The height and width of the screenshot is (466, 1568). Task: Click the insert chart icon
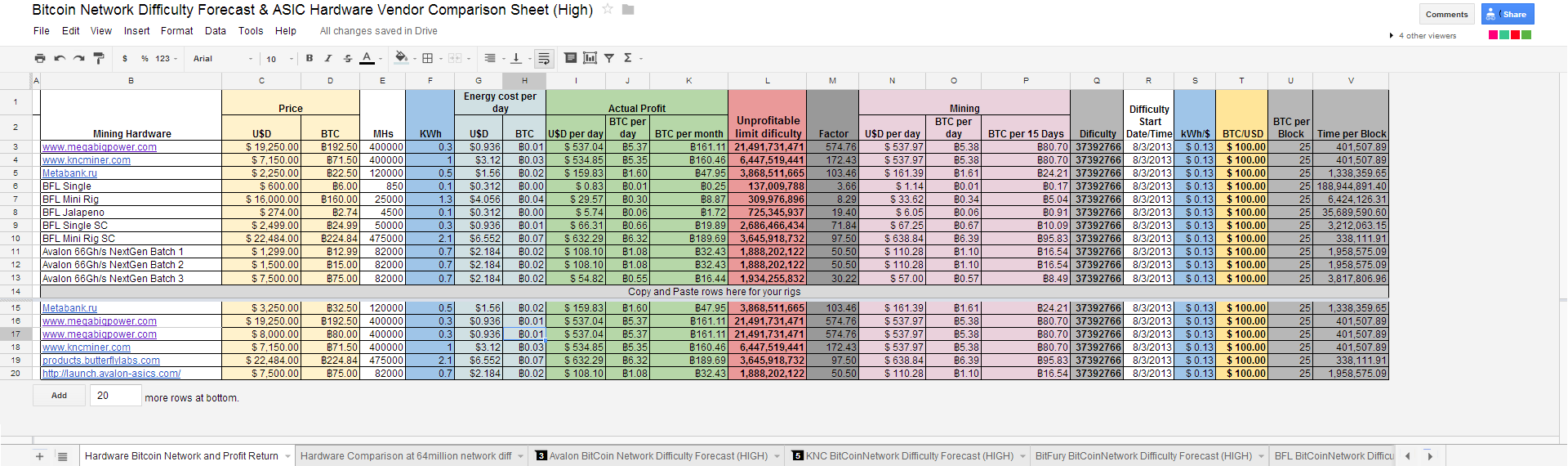tap(590, 58)
